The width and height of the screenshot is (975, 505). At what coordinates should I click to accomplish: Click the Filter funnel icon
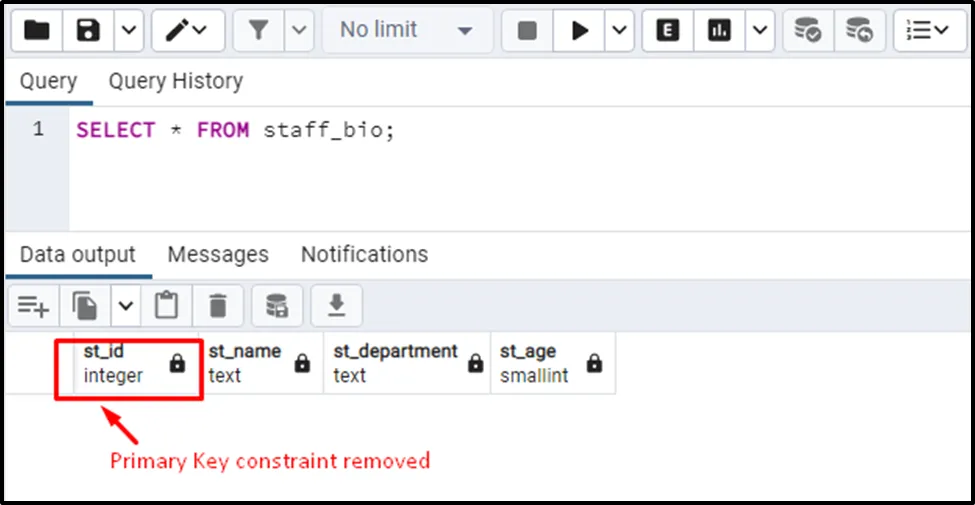259,31
